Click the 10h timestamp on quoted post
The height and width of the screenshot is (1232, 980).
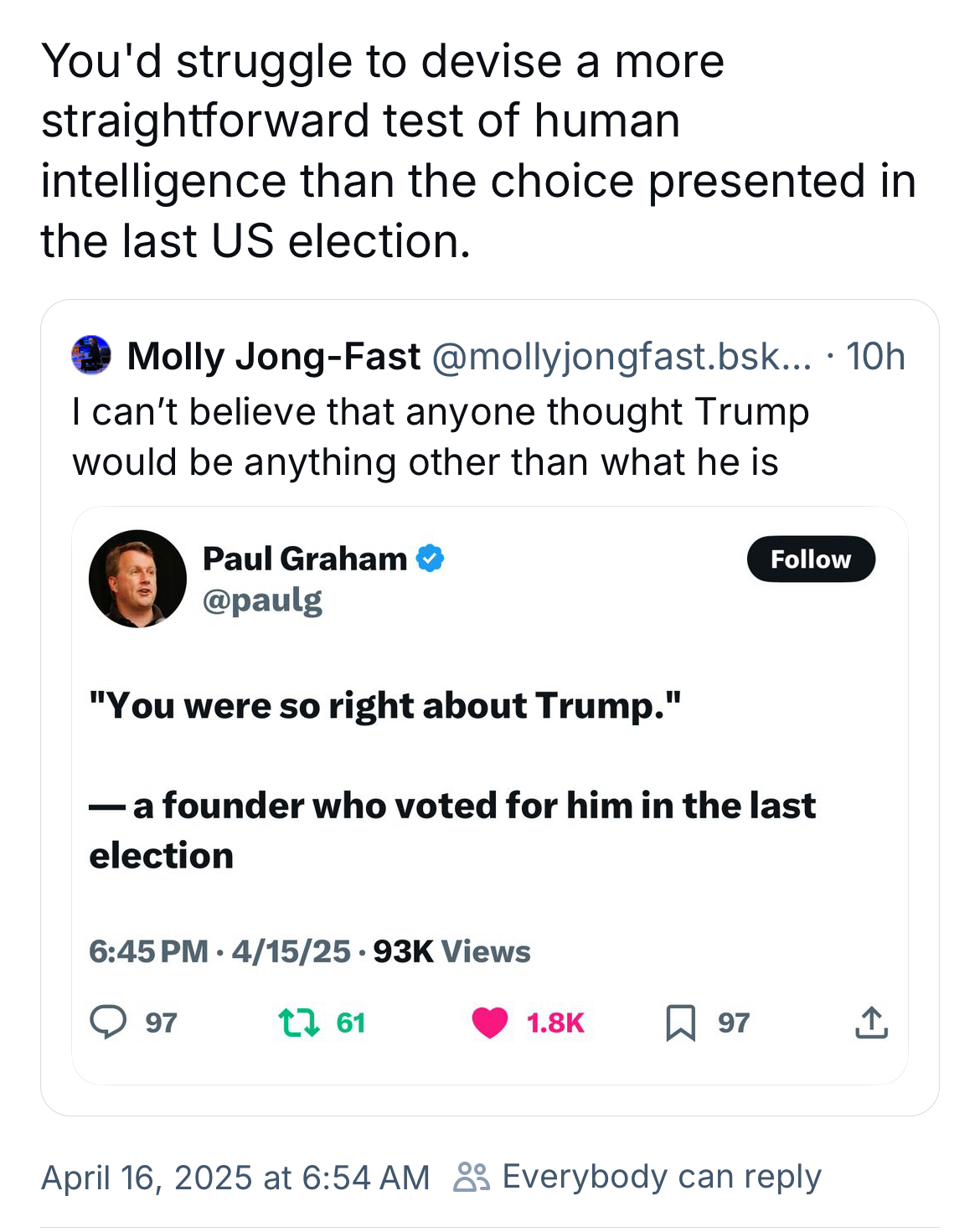coord(874,357)
